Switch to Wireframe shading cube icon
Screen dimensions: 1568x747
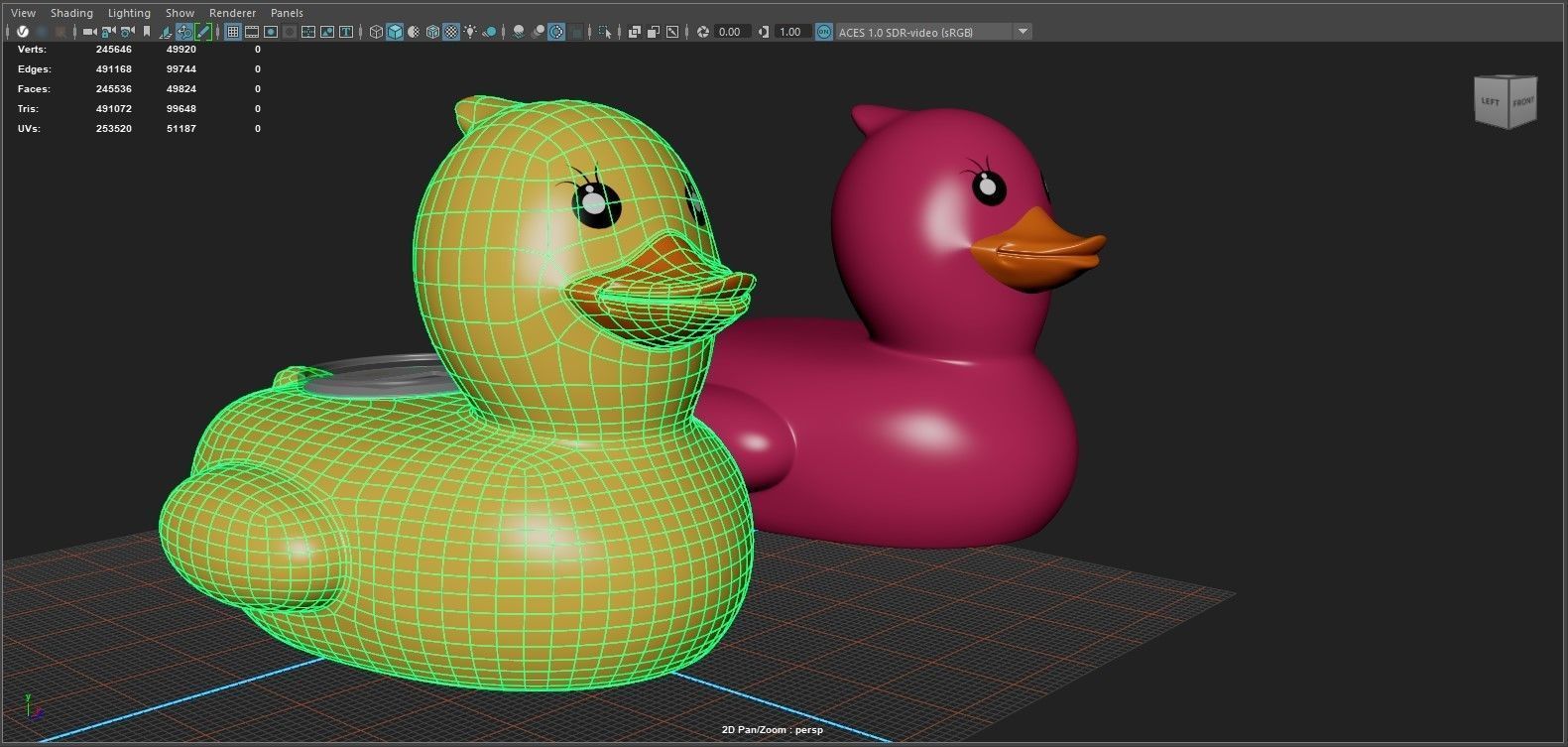pyautogui.click(x=376, y=32)
